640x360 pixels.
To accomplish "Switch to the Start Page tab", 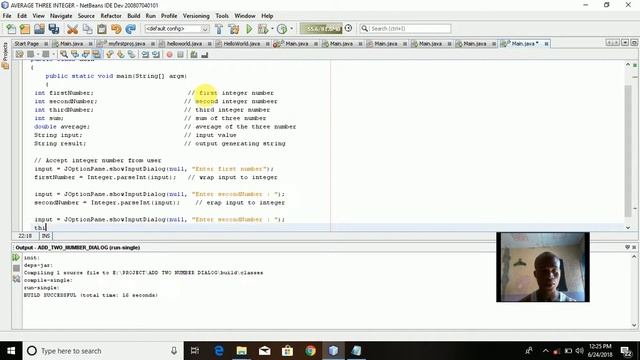I will 31,43.
